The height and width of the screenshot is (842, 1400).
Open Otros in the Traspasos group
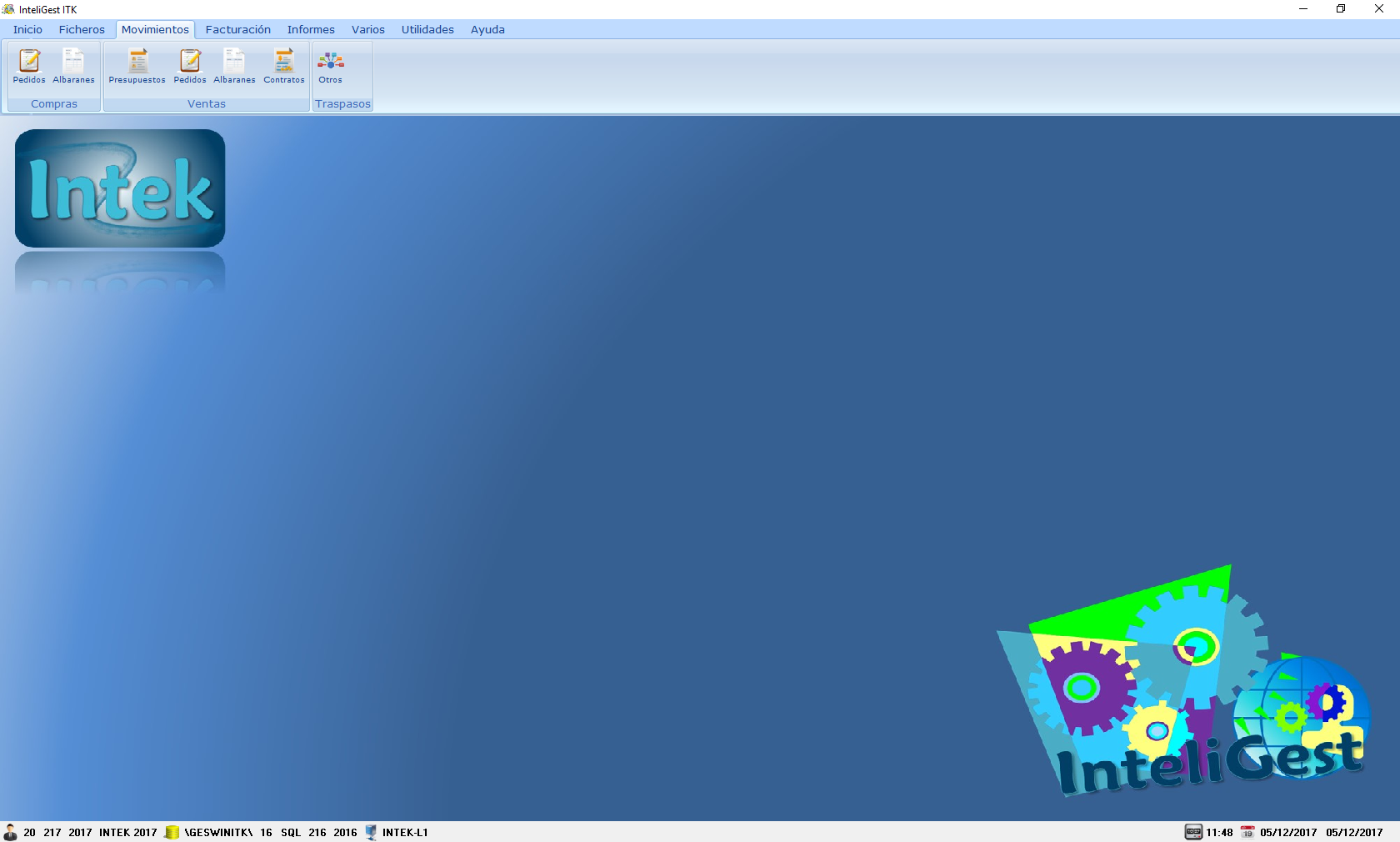click(x=330, y=66)
